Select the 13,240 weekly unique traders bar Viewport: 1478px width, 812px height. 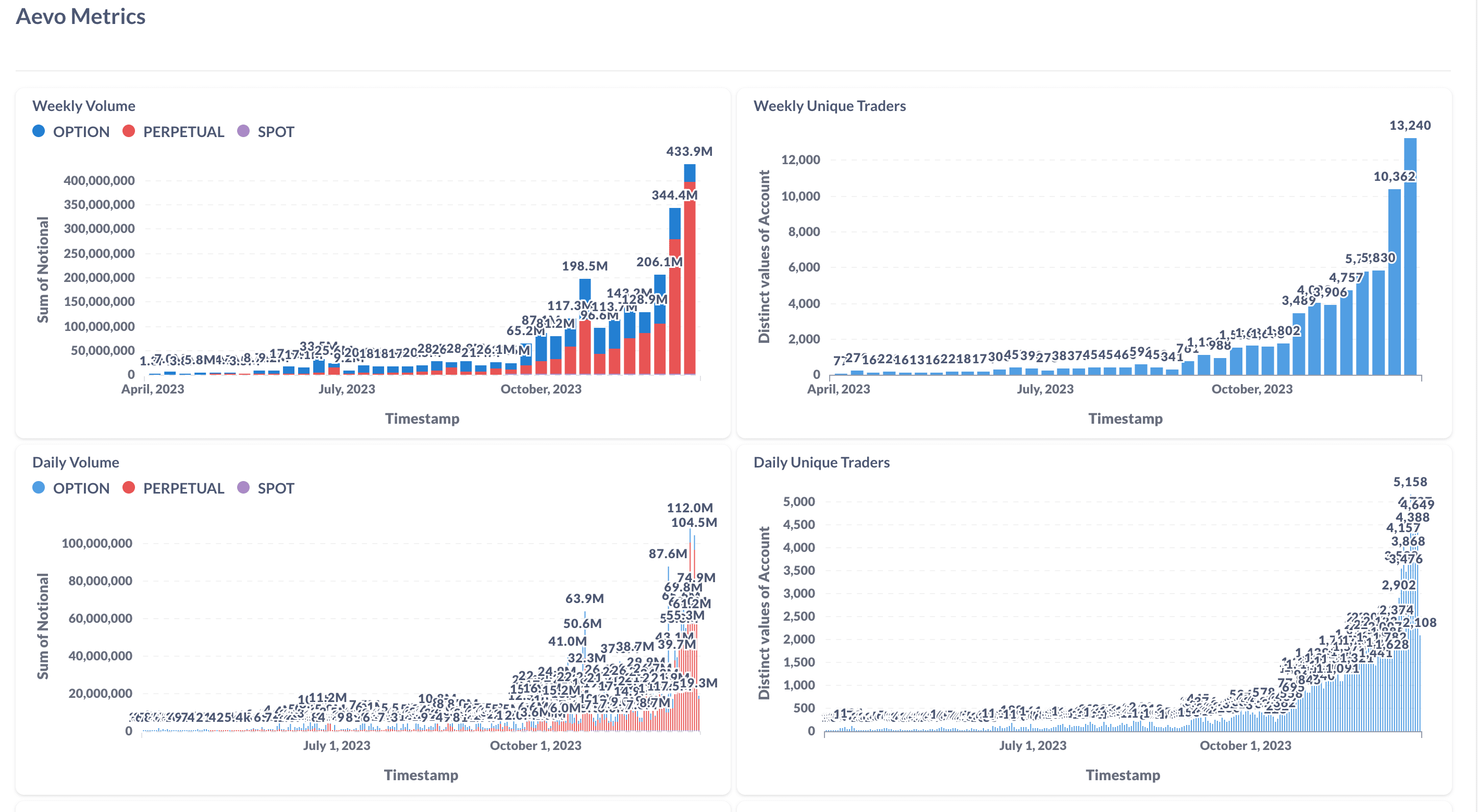click(1410, 256)
